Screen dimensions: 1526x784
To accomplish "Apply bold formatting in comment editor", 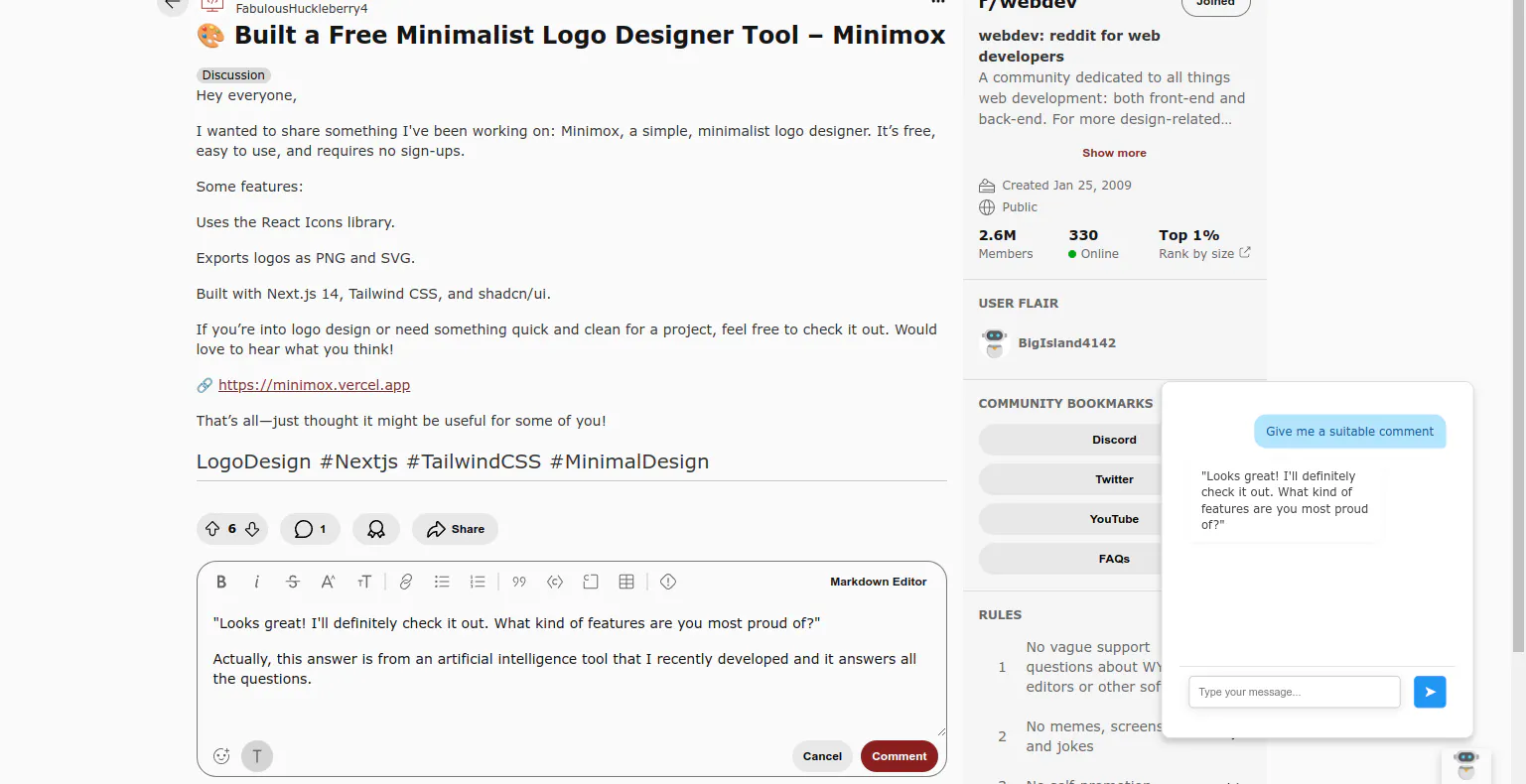I will (x=221, y=583).
